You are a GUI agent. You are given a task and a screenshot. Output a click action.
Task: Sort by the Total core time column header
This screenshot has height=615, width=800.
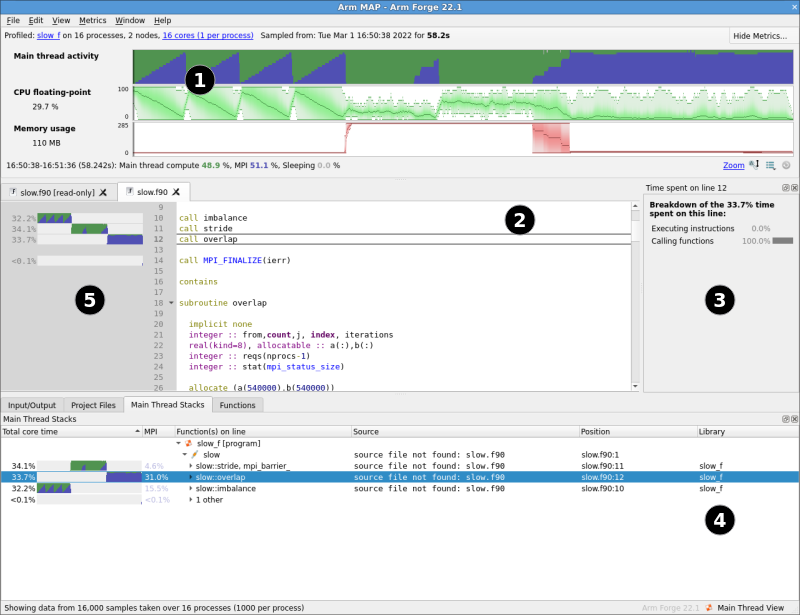click(x=71, y=432)
